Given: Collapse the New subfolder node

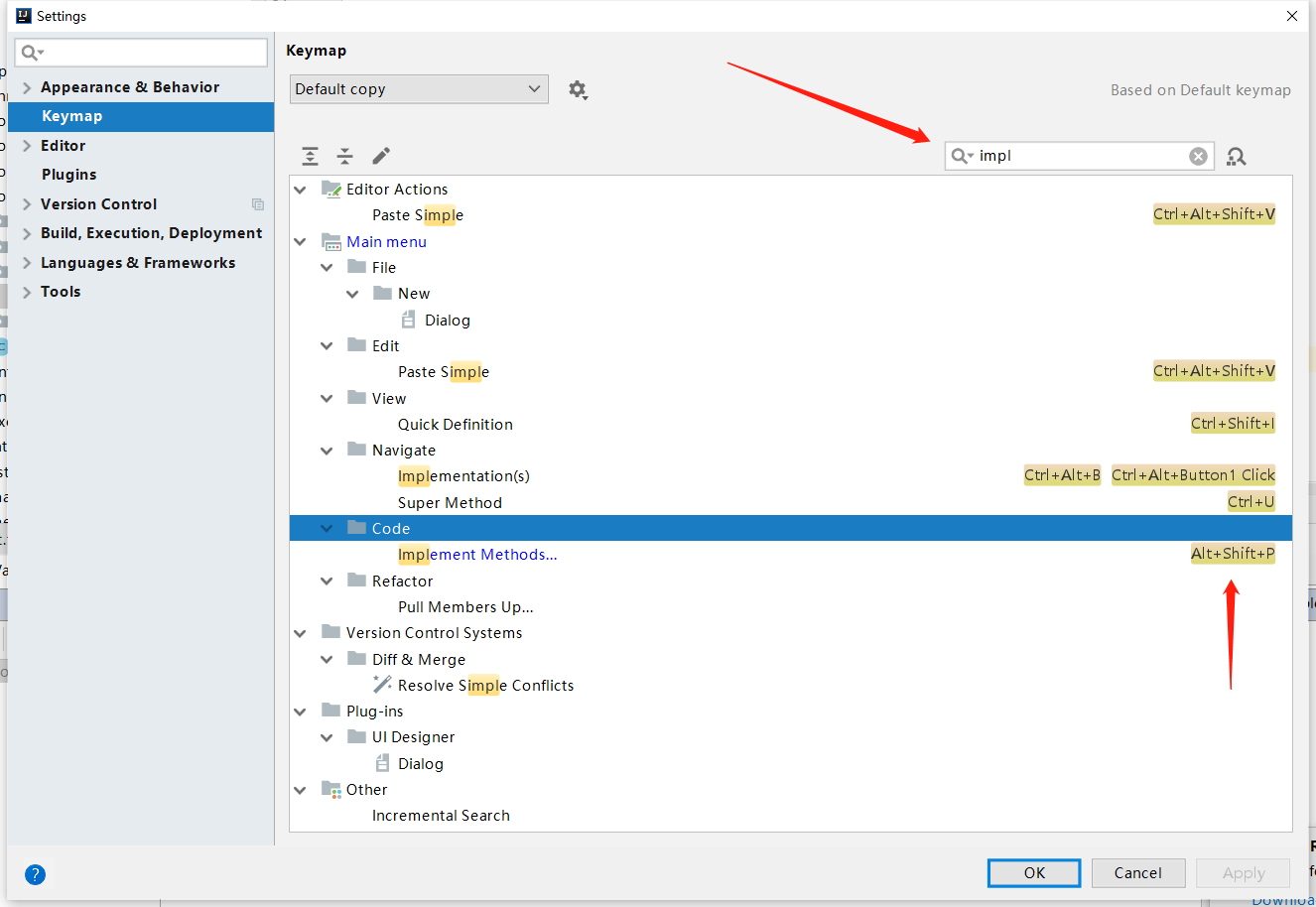Looking at the screenshot, I should [x=352, y=294].
